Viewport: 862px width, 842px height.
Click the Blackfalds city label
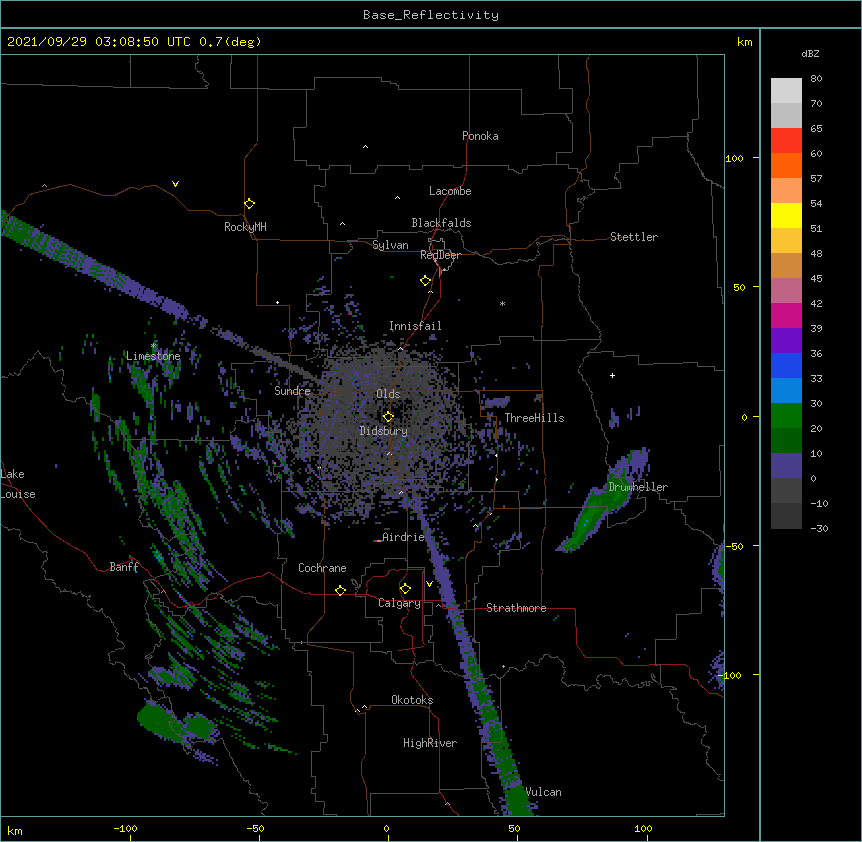click(441, 223)
